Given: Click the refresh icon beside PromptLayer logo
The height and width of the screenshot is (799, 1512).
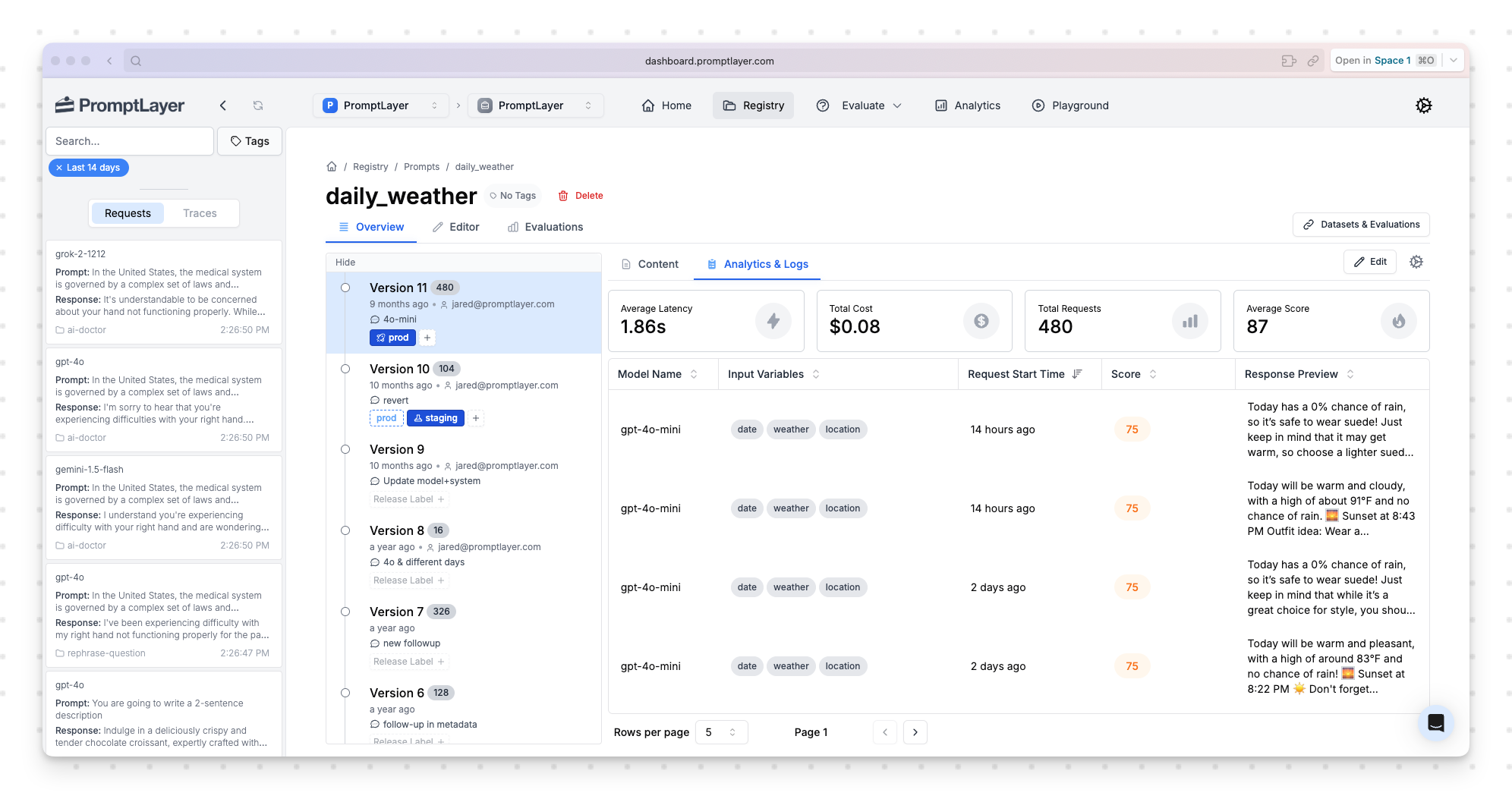Looking at the screenshot, I should (258, 105).
